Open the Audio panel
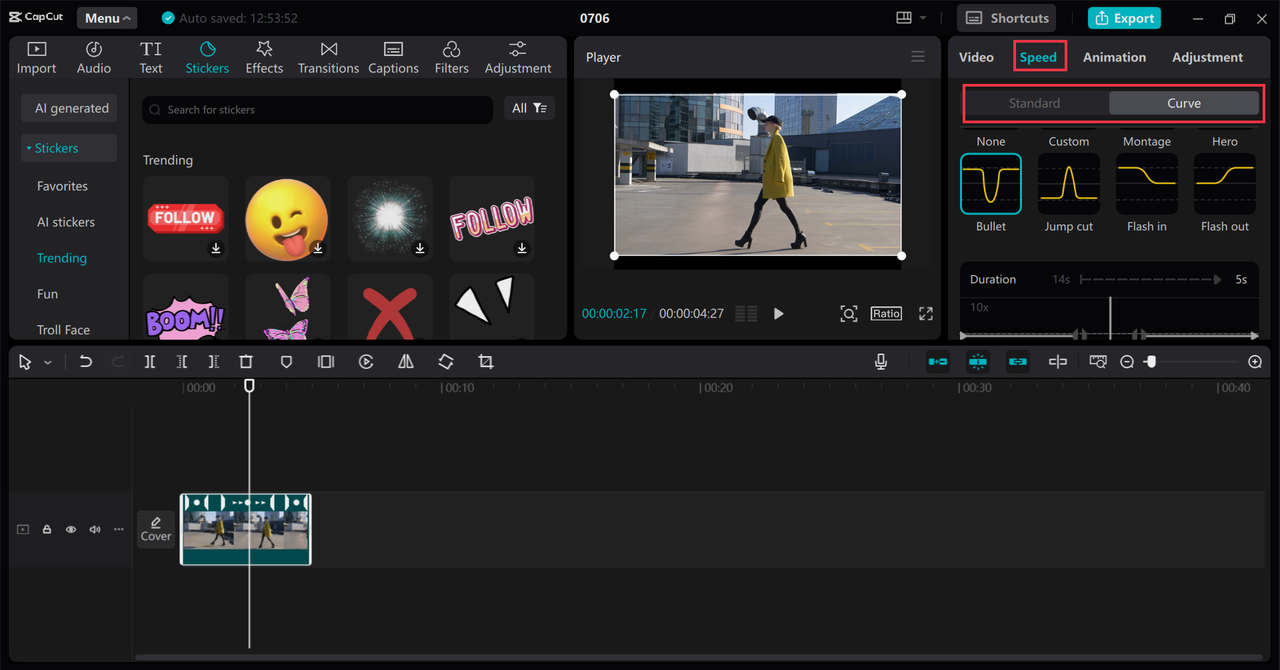The width and height of the screenshot is (1280, 670). [x=94, y=58]
